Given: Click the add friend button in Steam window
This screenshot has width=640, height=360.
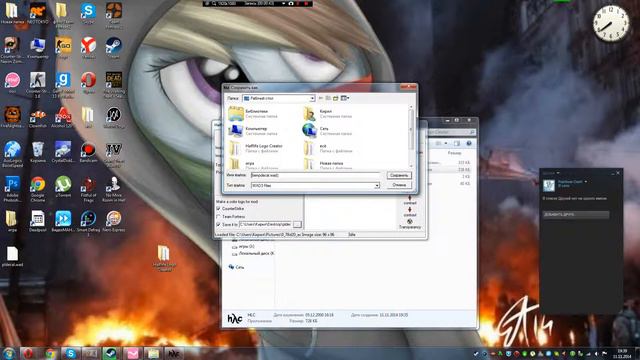Looking at the screenshot, I should tap(576, 214).
